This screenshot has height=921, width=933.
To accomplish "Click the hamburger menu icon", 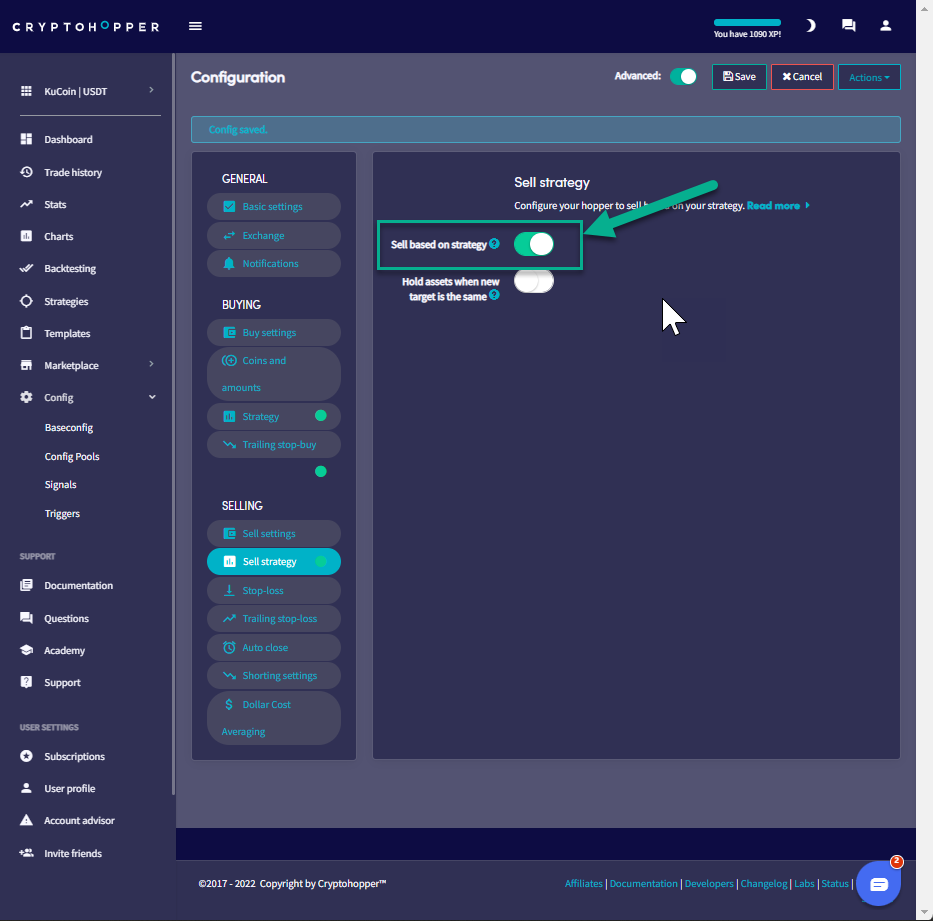I will point(195,26).
